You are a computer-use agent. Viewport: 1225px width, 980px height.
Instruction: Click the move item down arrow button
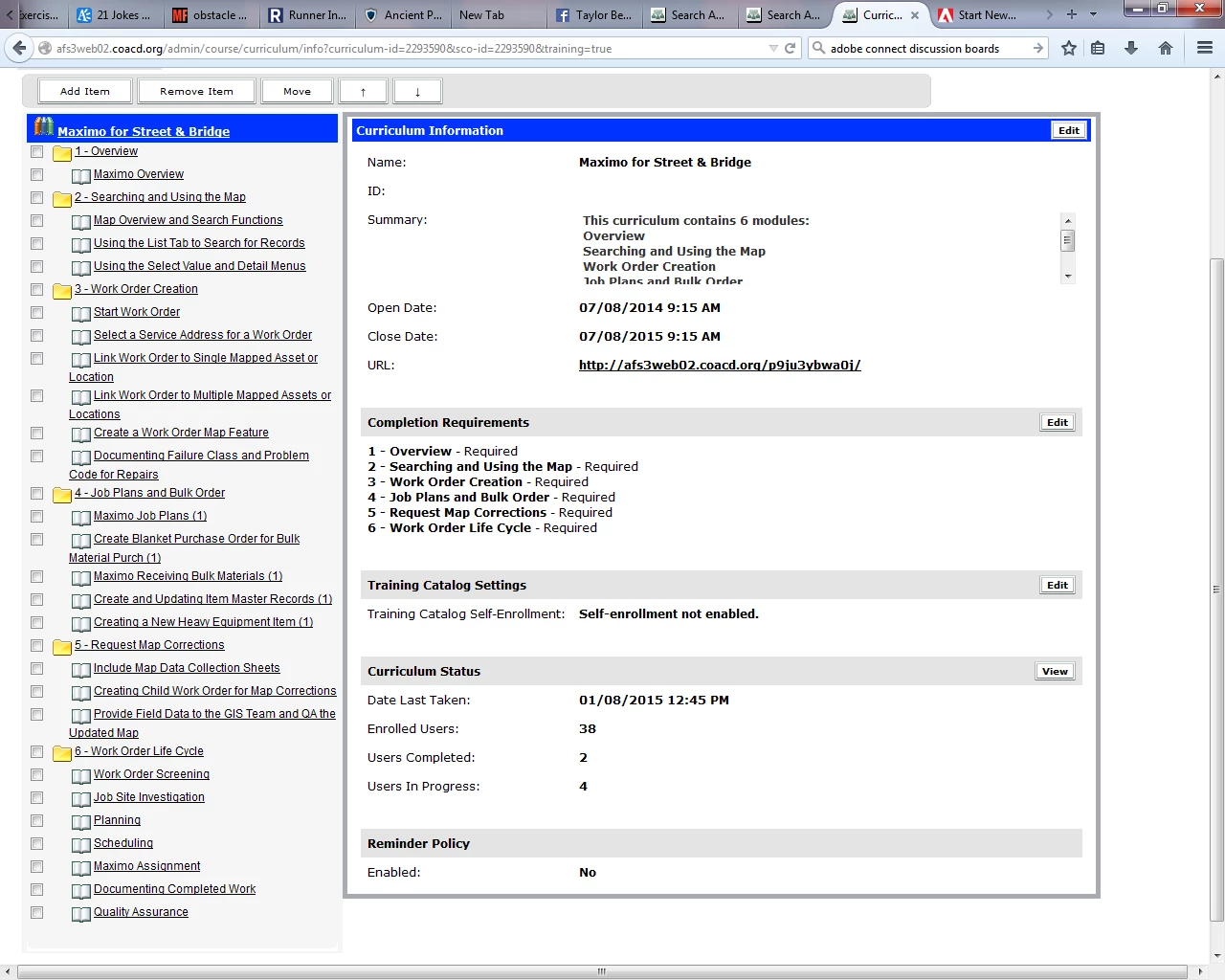417,91
